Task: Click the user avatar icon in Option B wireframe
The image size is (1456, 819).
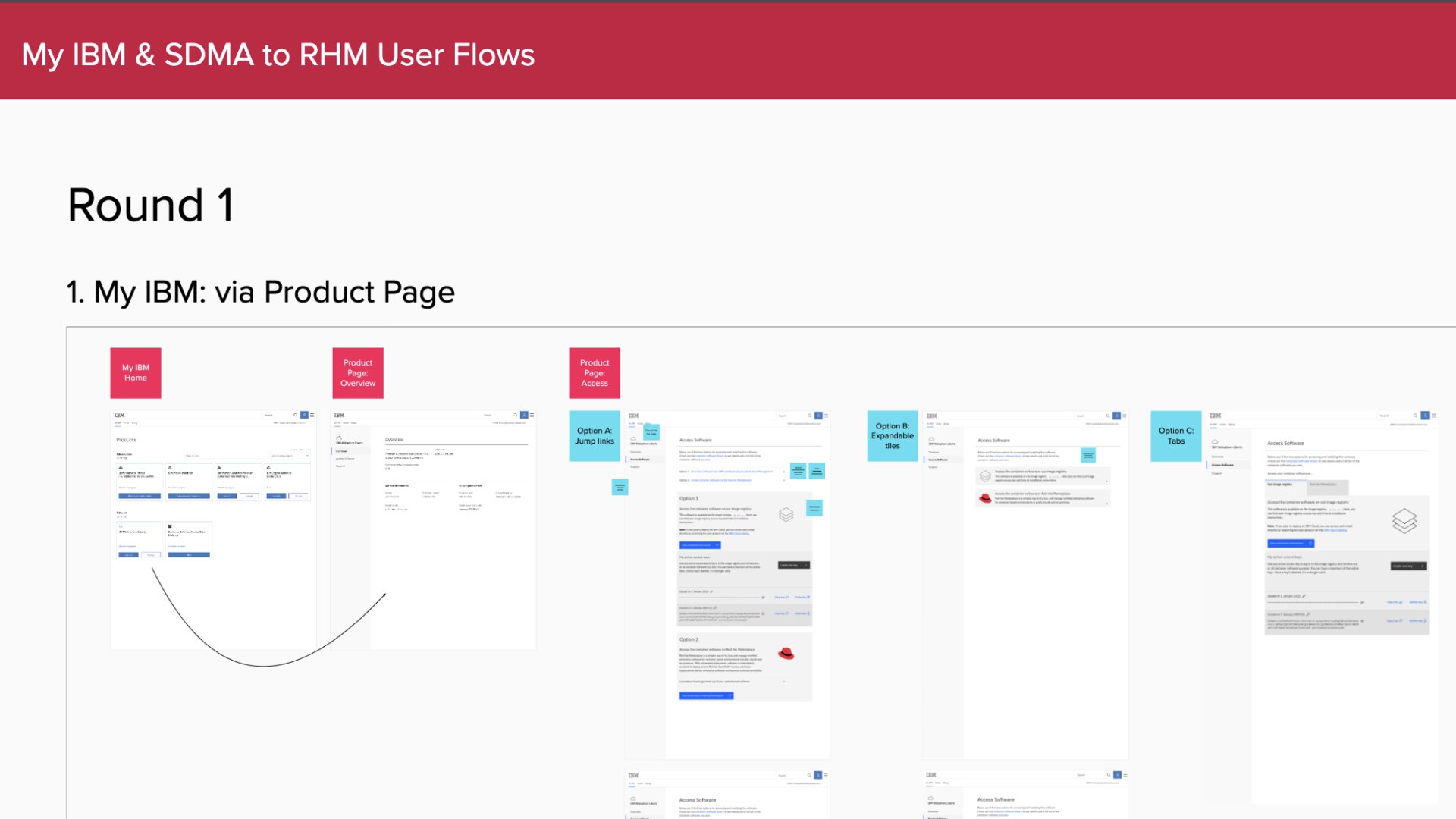Action: [1116, 416]
